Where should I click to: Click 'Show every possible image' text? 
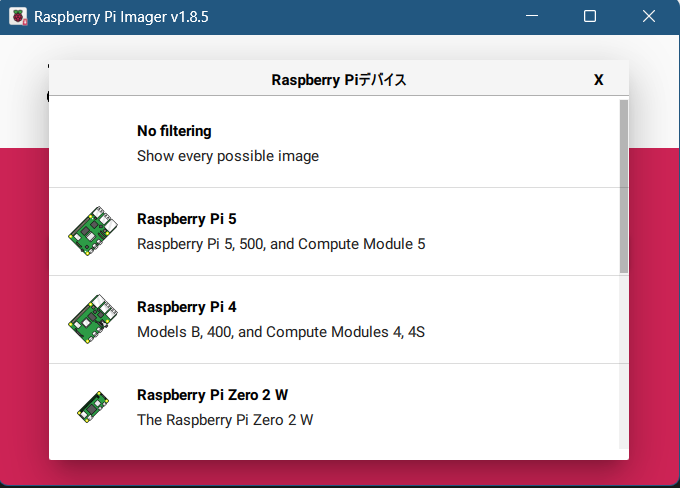pyautogui.click(x=228, y=156)
